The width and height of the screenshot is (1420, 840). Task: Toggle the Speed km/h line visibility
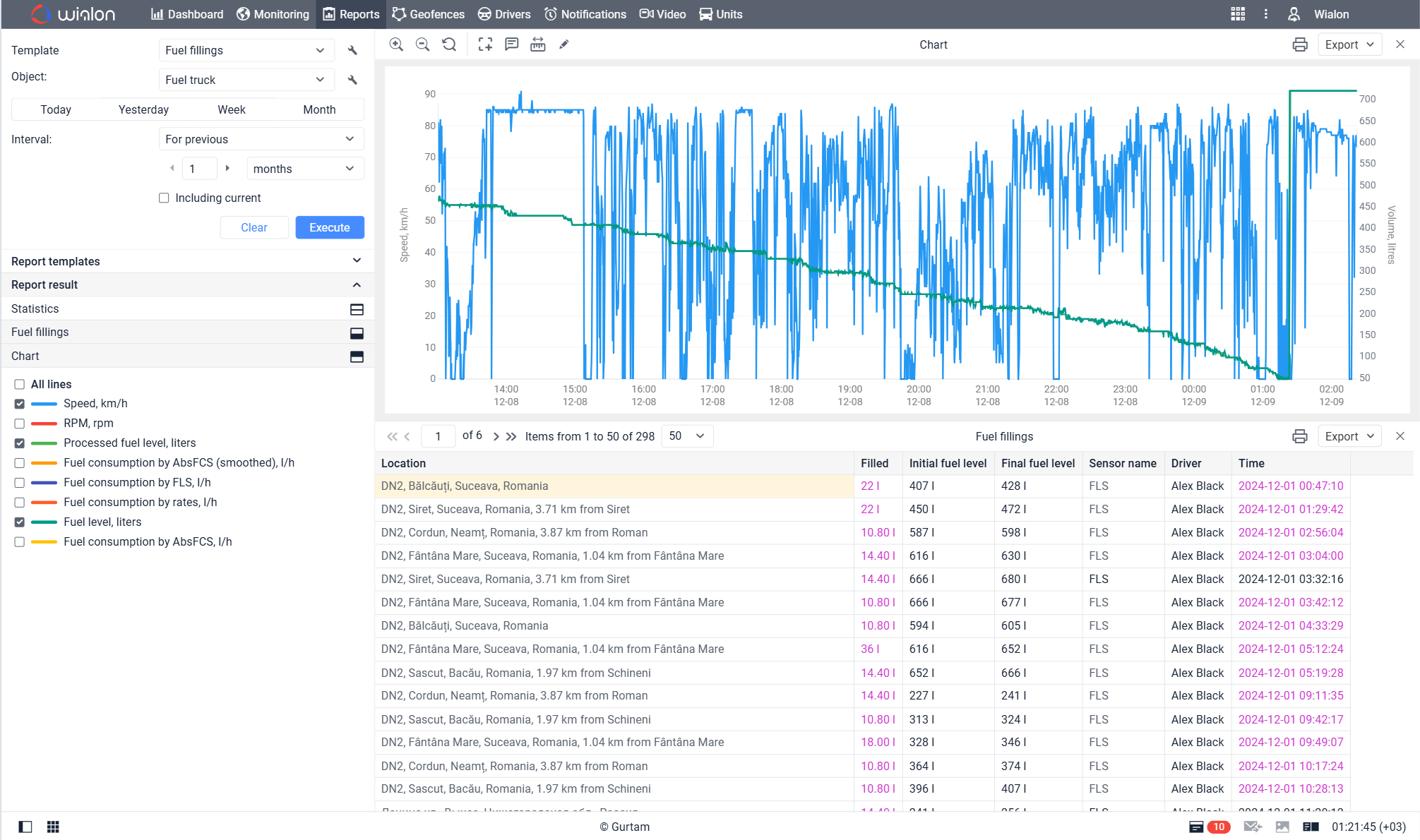(x=19, y=403)
